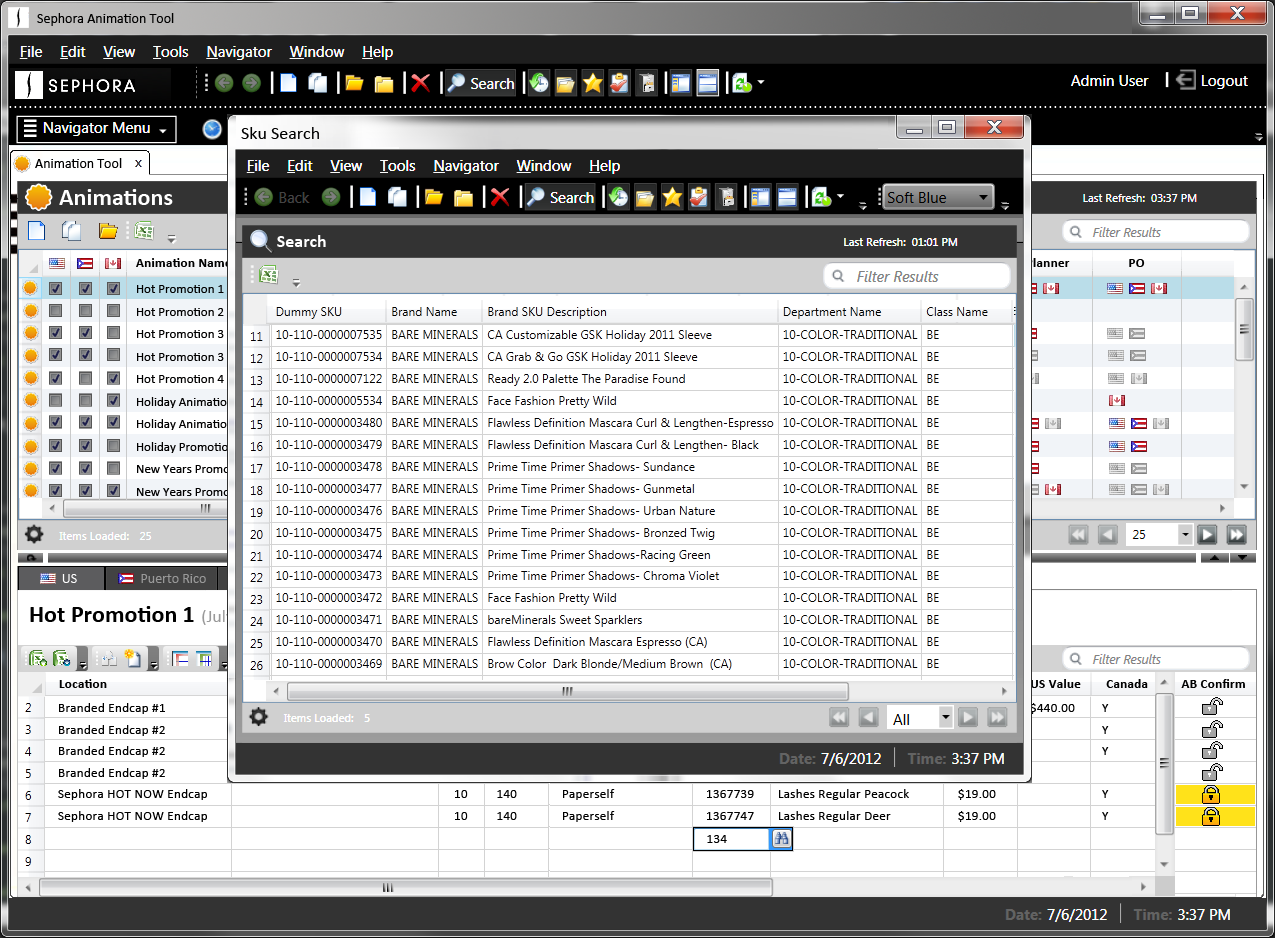
Task: Click the binoculars lookup icon beside 134
Action: click(x=781, y=839)
